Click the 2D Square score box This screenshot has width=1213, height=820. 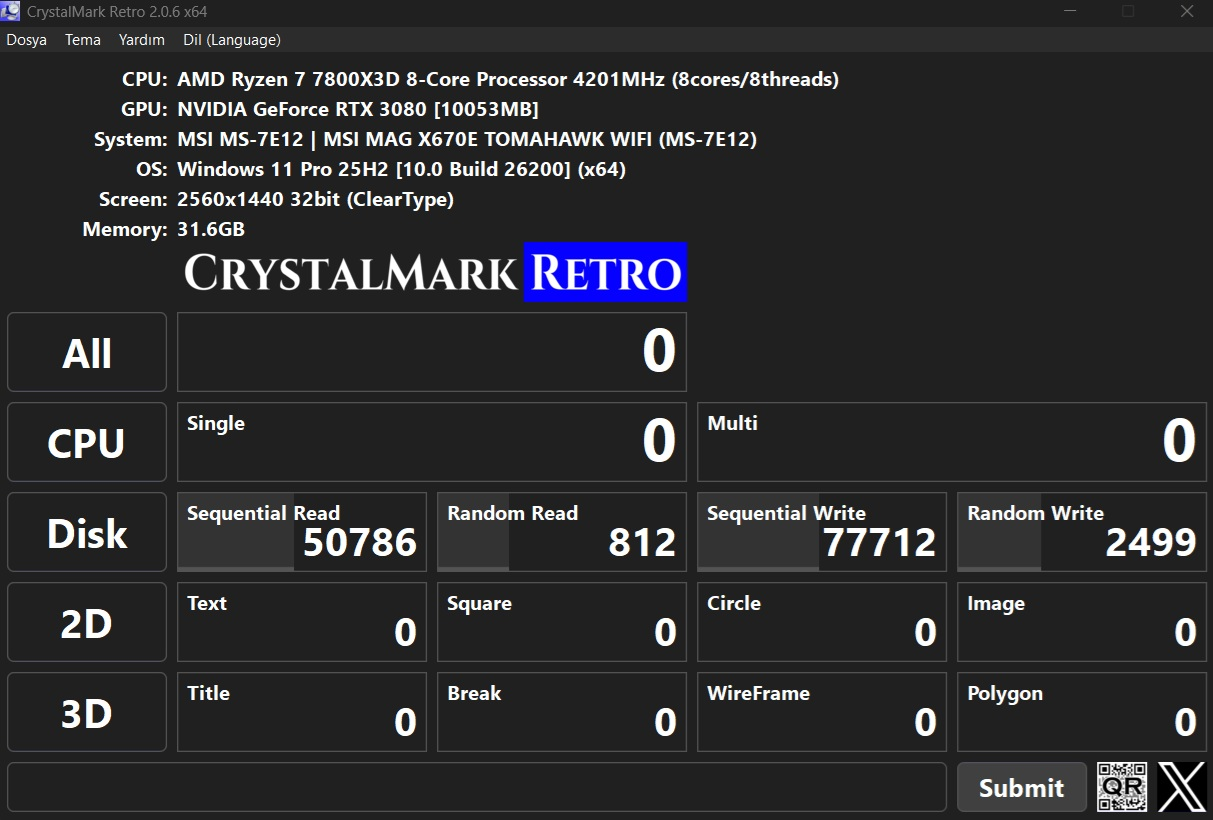[x=562, y=622]
